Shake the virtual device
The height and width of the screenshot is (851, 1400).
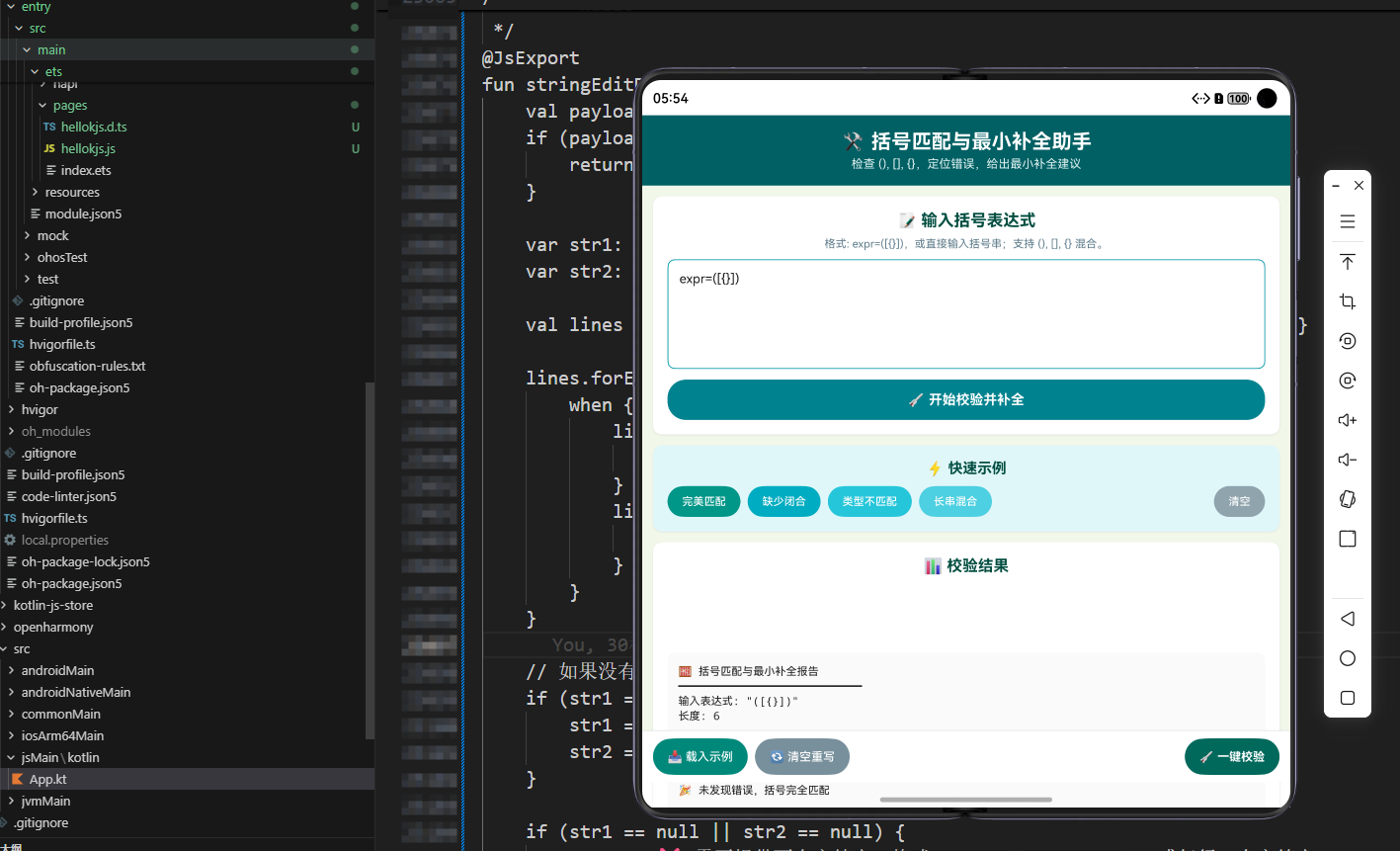tap(1347, 498)
